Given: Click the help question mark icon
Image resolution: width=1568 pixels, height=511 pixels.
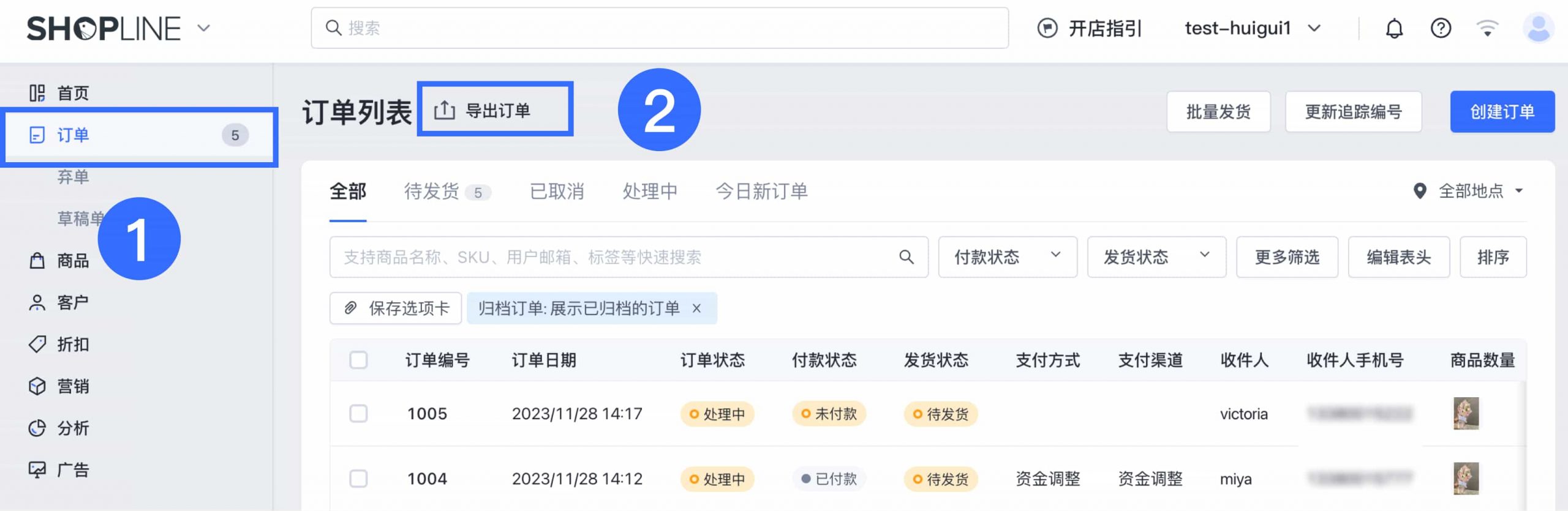Looking at the screenshot, I should 1441,28.
